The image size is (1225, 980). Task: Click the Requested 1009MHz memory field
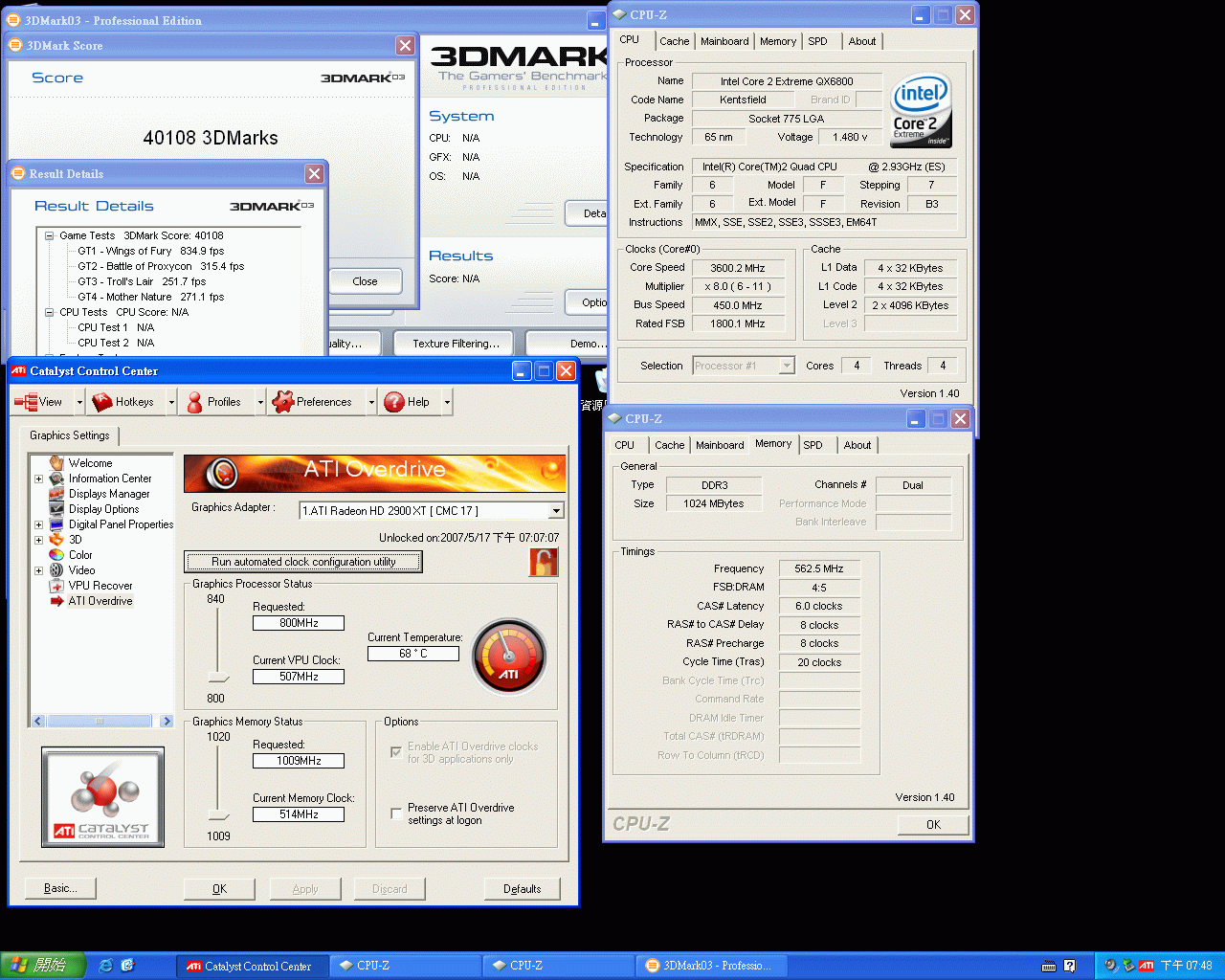point(299,761)
